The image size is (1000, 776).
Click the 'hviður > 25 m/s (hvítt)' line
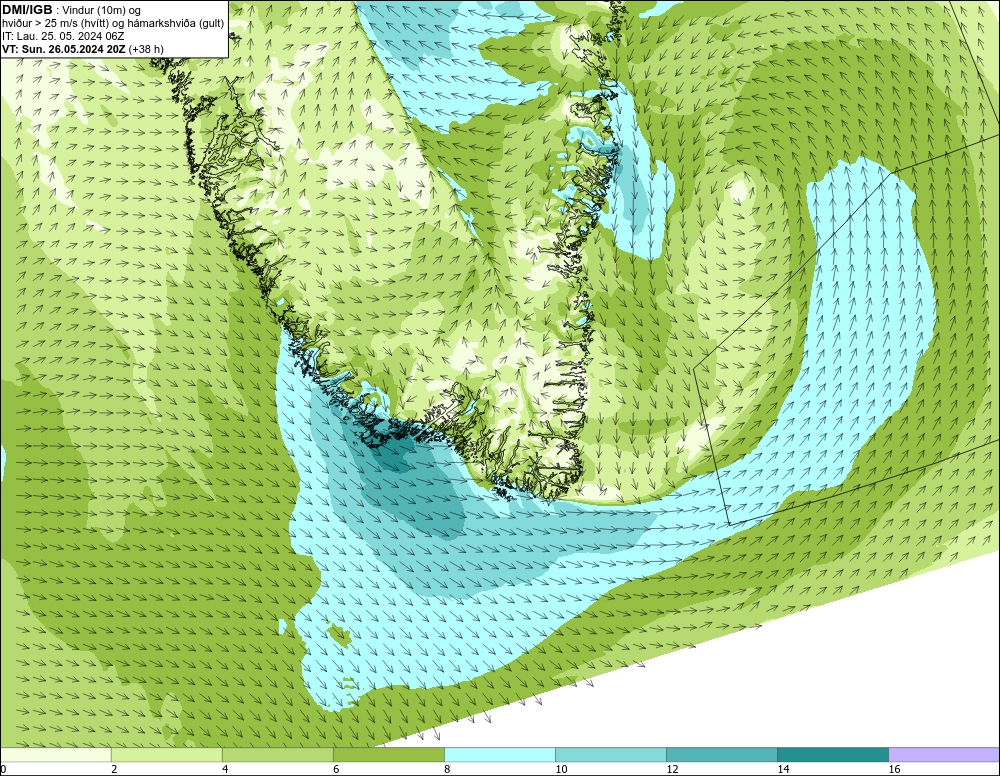click(x=56, y=24)
